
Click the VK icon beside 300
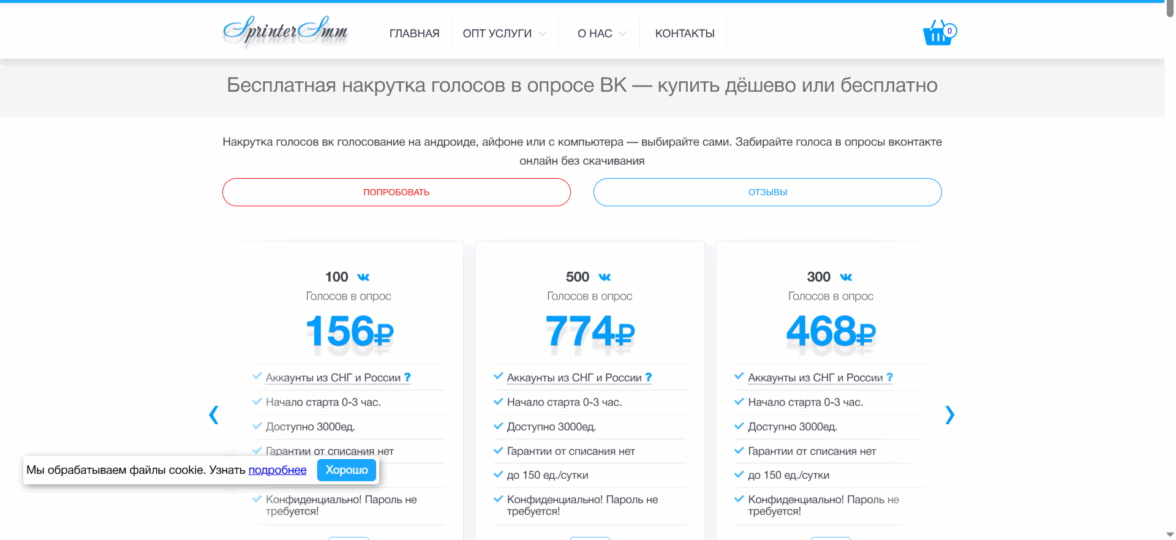(x=844, y=277)
